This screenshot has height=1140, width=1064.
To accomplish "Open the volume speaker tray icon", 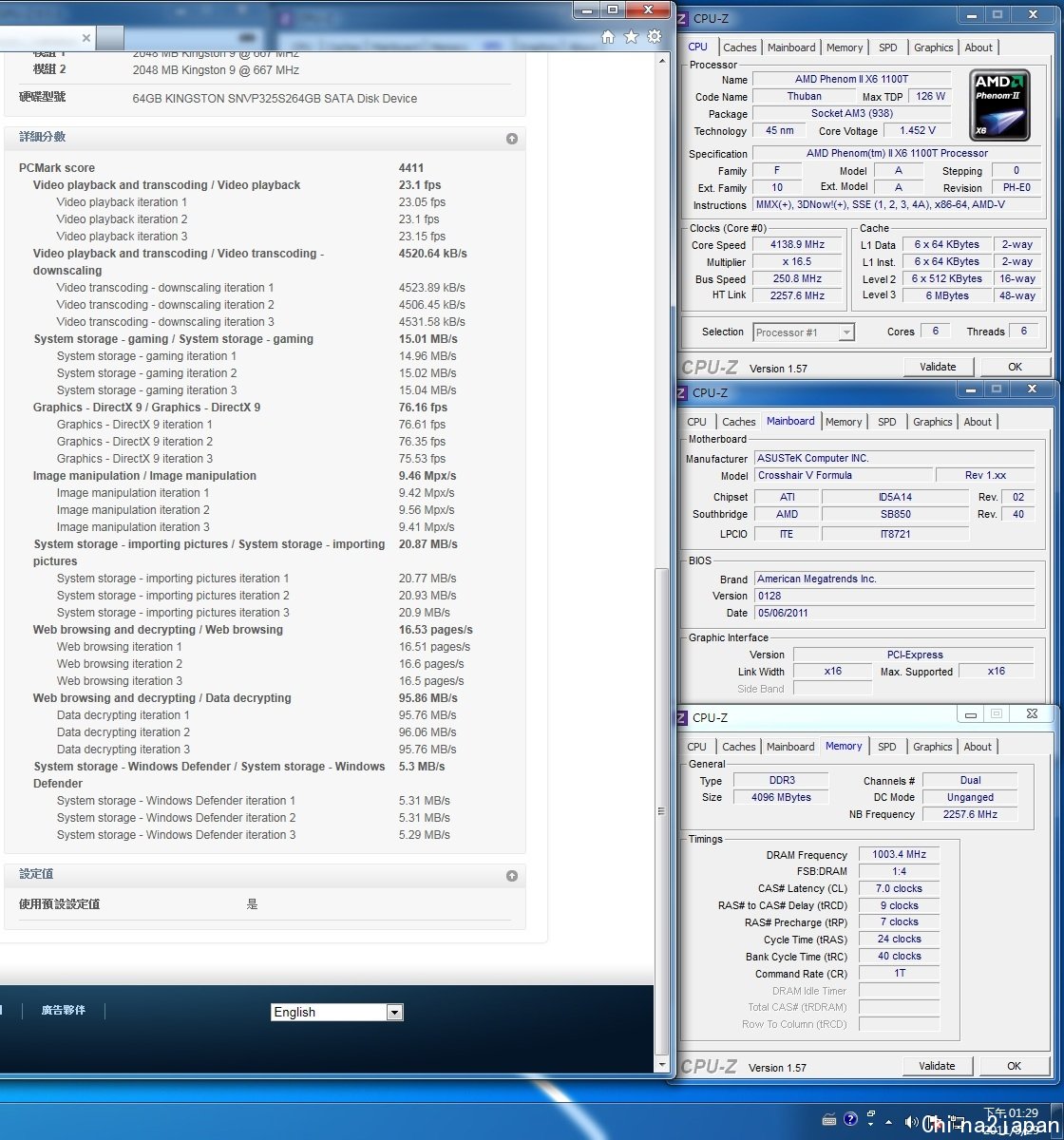I will click(x=912, y=1121).
